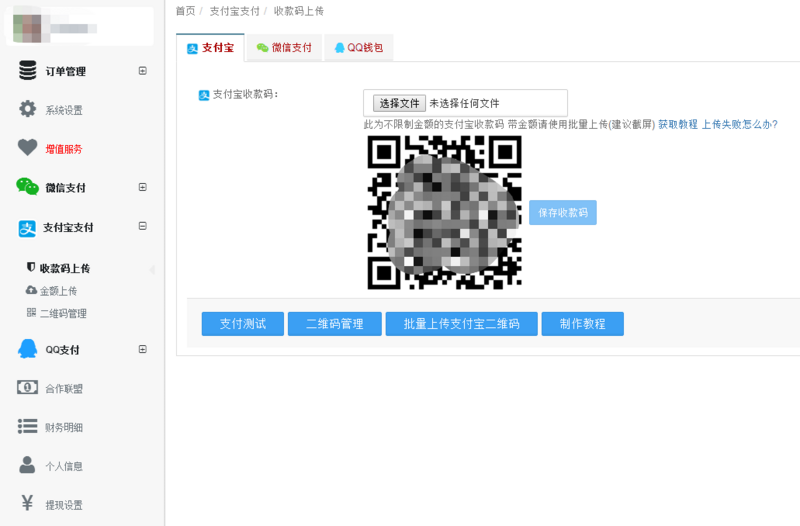Open 个人信息 in the sidebar

[x=64, y=466]
